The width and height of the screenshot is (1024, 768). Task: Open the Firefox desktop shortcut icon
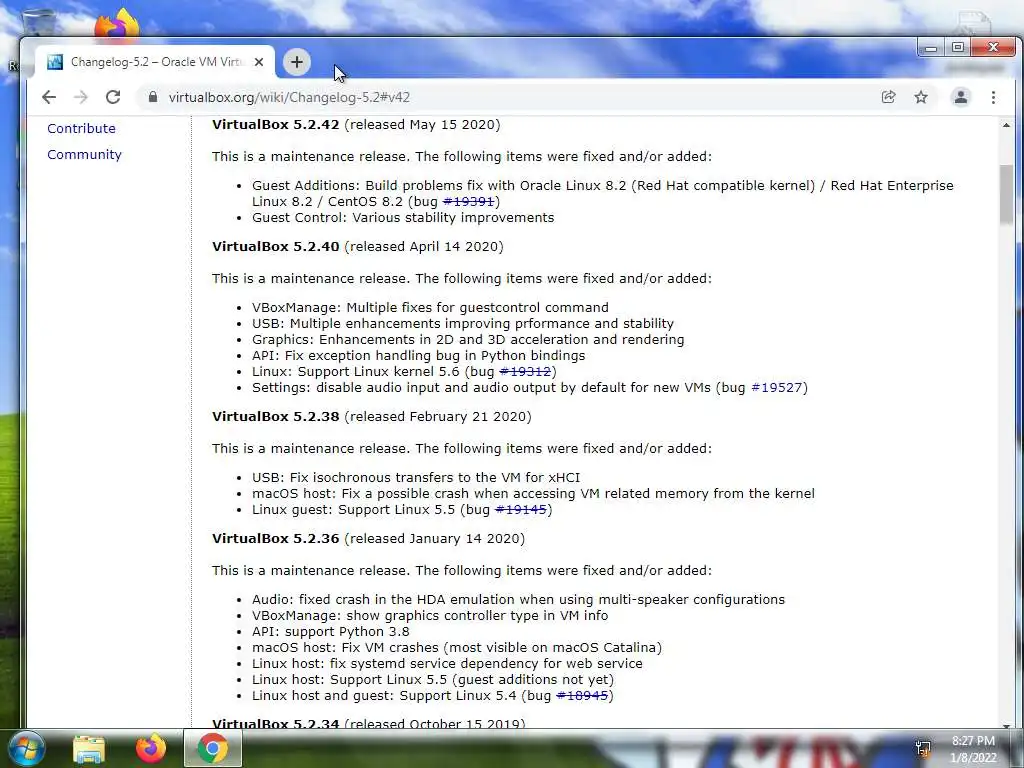117,24
